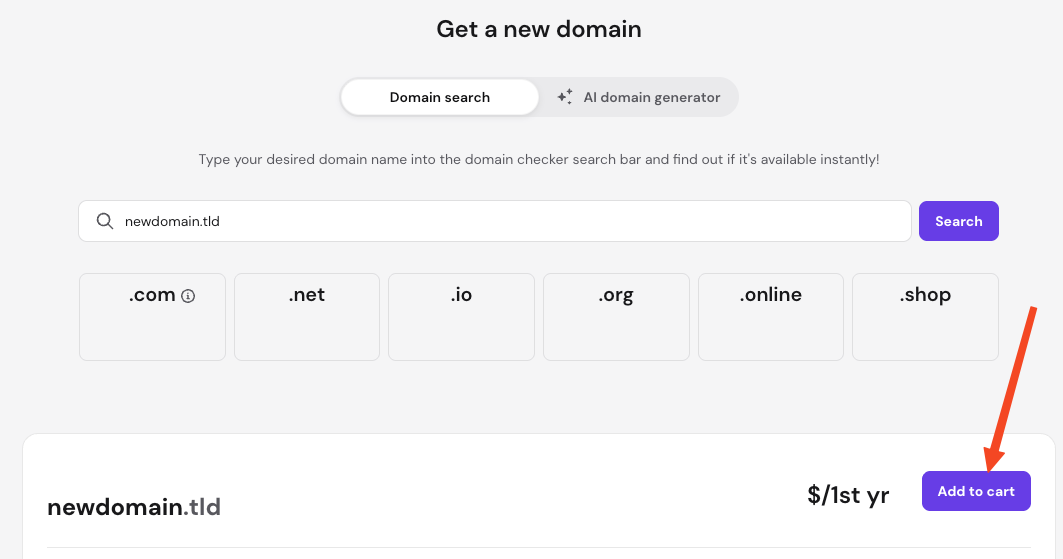Click the purple Search button

959,221
